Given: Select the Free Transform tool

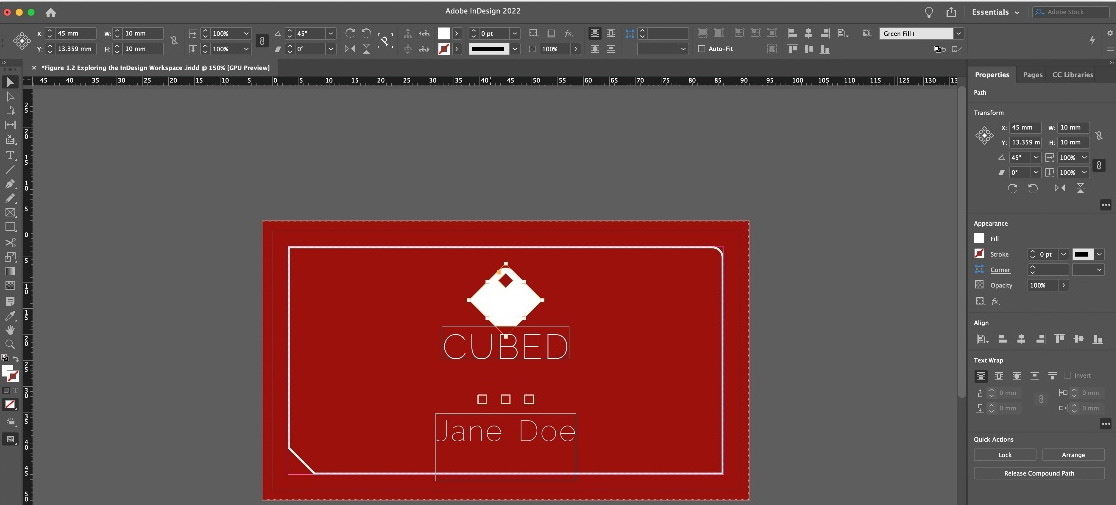Looking at the screenshot, I should coord(10,257).
